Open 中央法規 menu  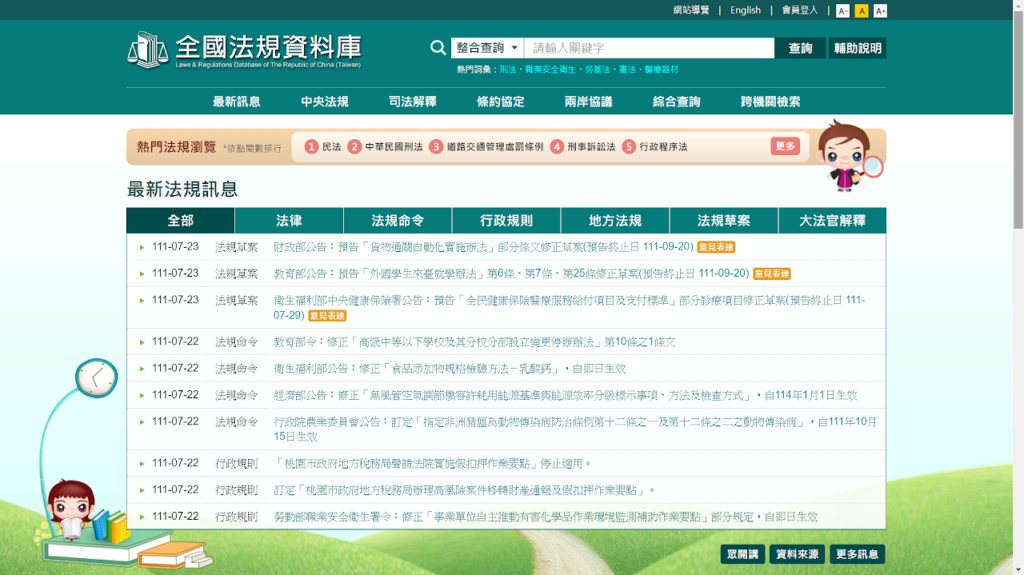[x=325, y=102]
